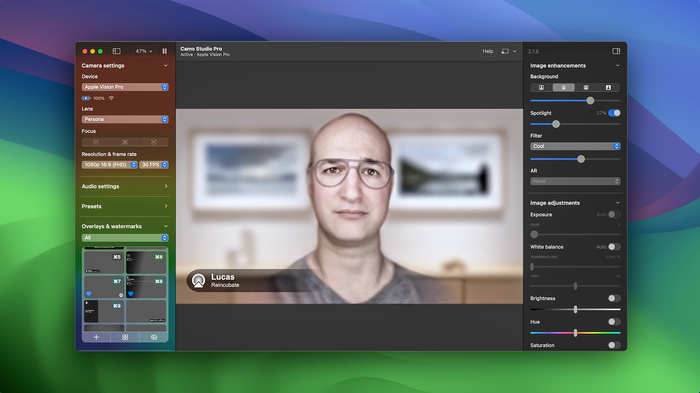Image resolution: width=700 pixels, height=393 pixels.
Task: Toggle the right sidebar panel icon
Action: pyautogui.click(x=616, y=51)
